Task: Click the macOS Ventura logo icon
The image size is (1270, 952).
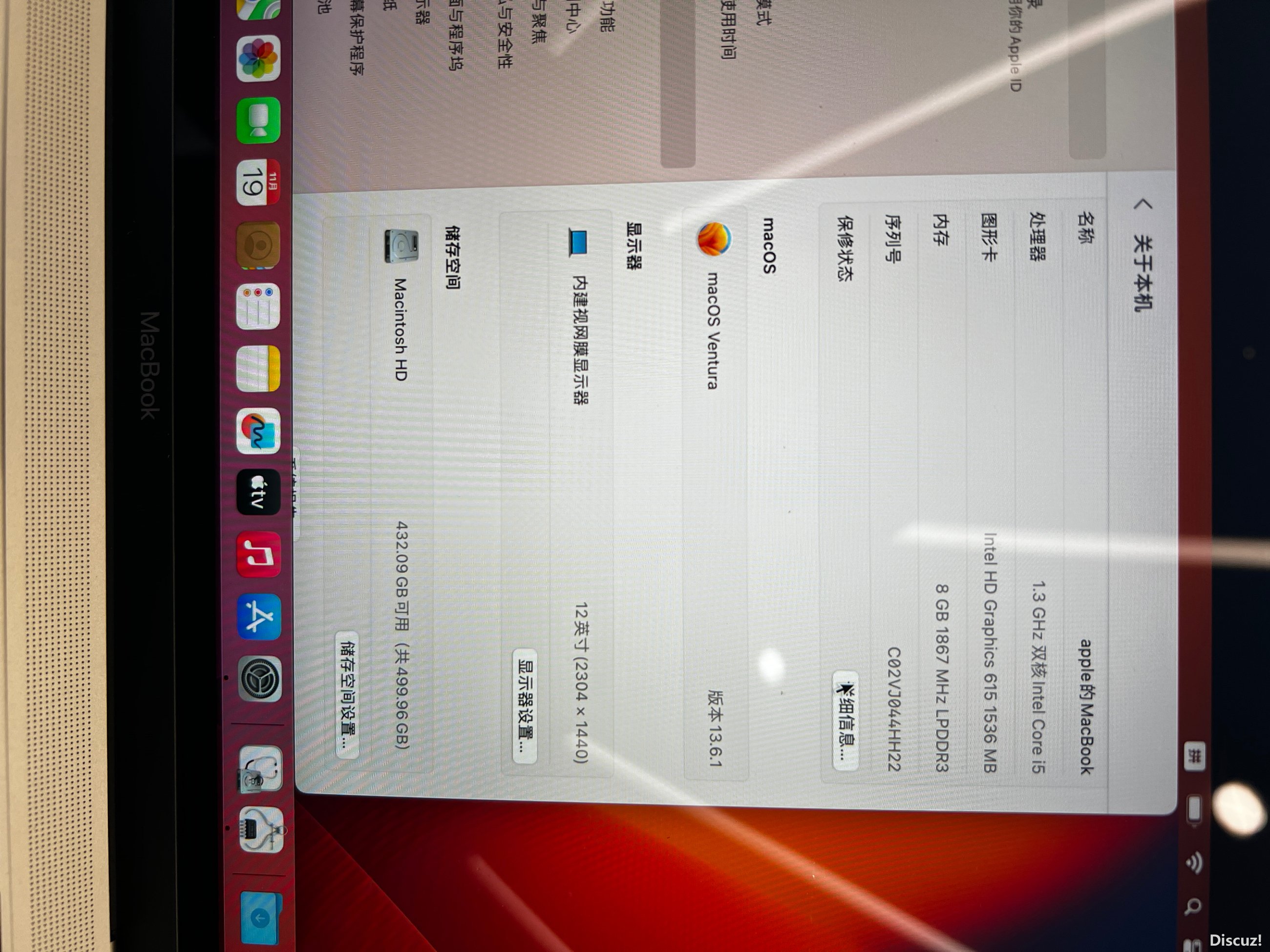Action: coord(714,239)
